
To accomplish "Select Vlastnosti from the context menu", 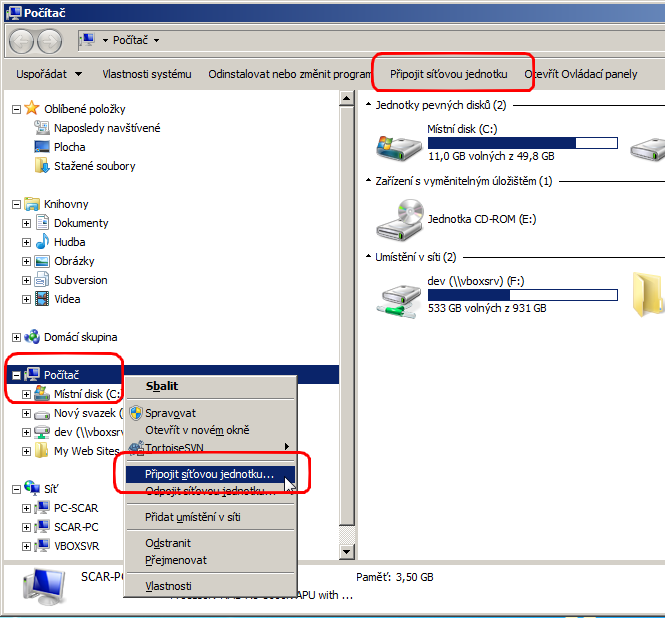I will coord(168,586).
